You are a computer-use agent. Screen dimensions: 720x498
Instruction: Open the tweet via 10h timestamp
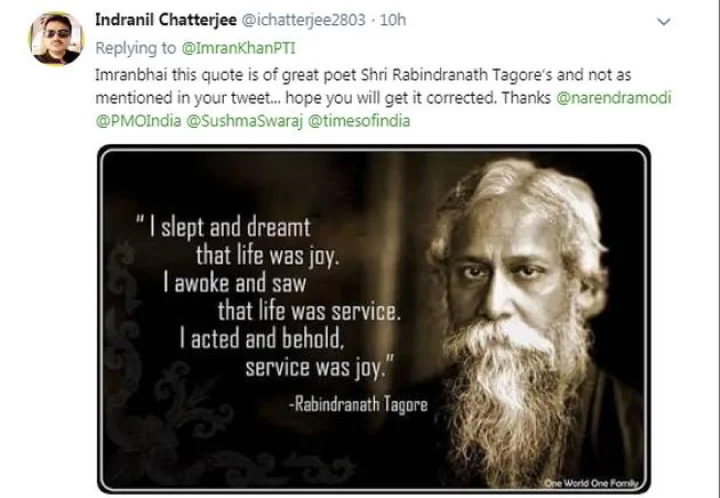pos(393,20)
